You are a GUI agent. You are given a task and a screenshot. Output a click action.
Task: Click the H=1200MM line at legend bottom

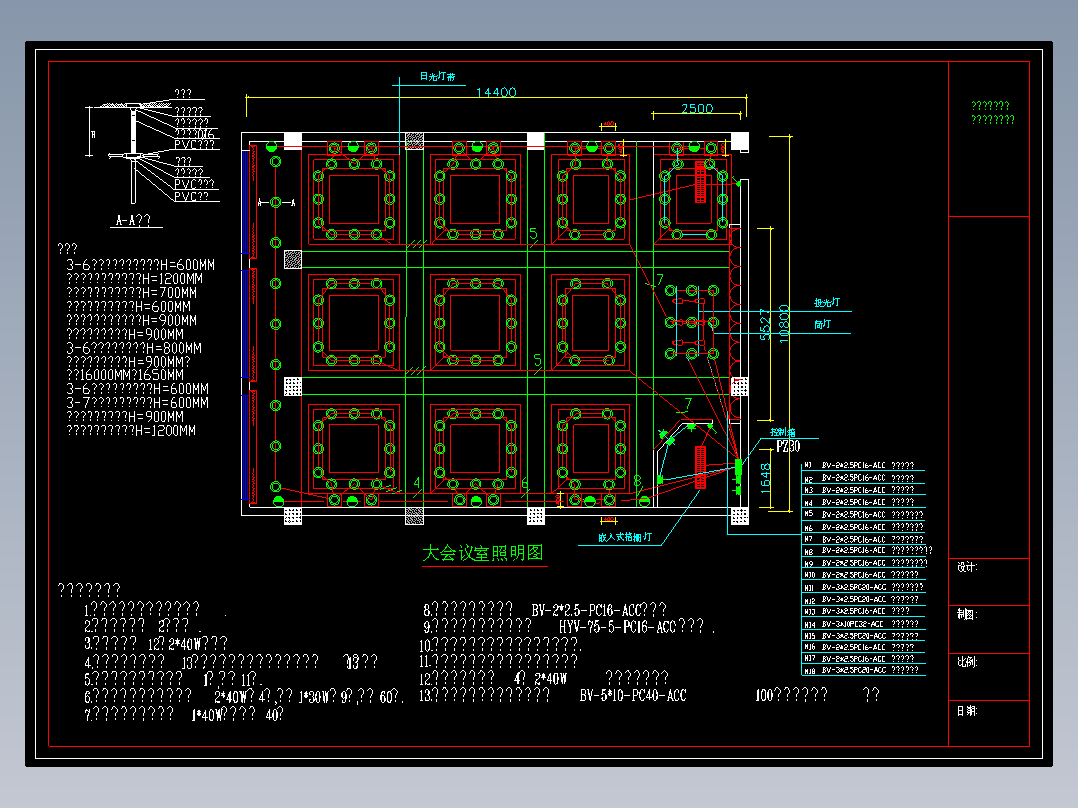131,430
